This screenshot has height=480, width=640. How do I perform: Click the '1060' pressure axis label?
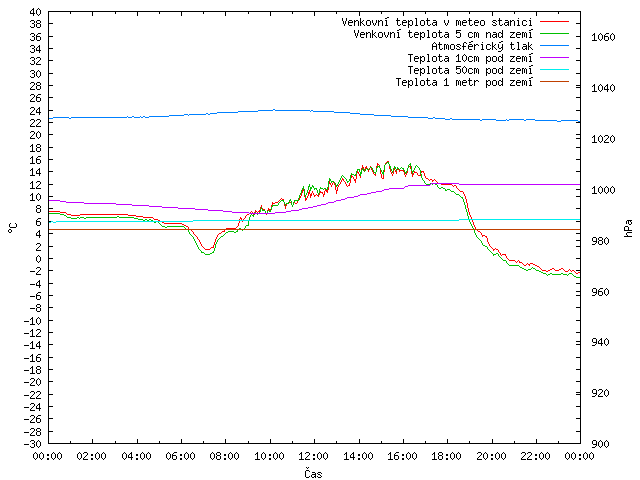(603, 38)
